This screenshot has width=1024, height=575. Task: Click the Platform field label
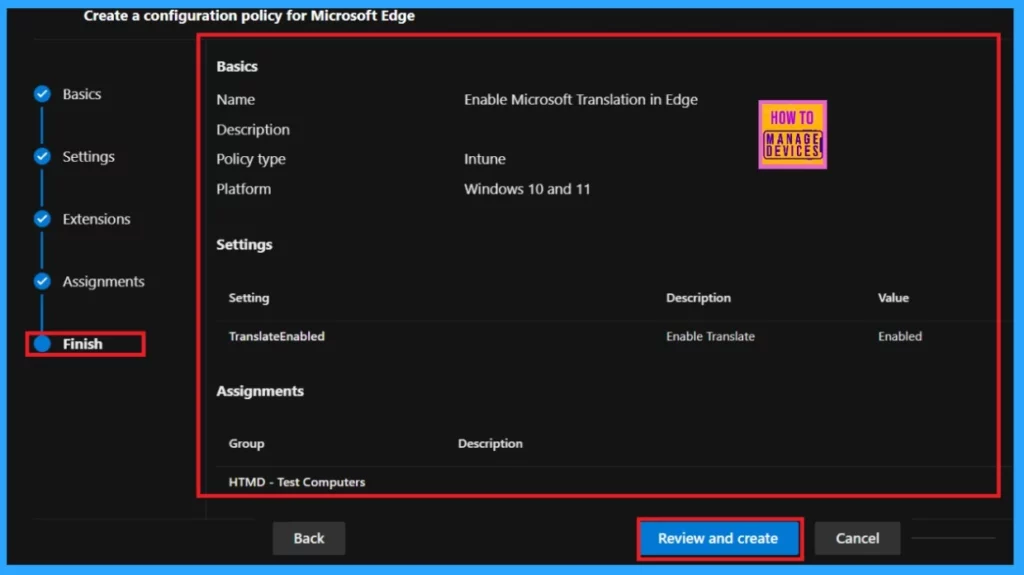pos(244,189)
